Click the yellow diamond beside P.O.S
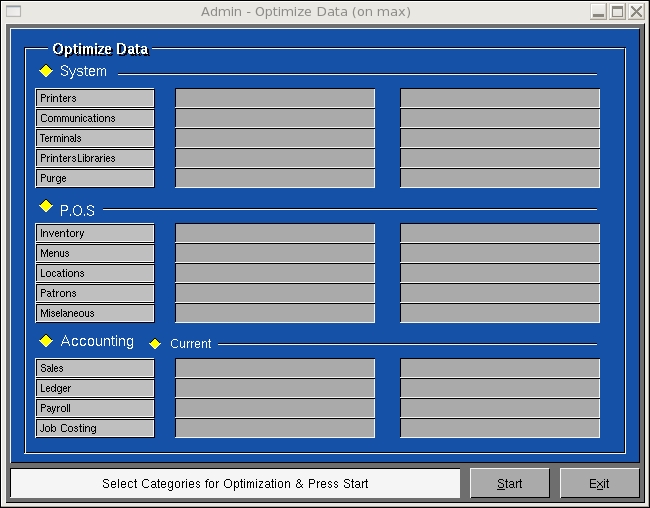The image size is (650, 508). tap(46, 206)
